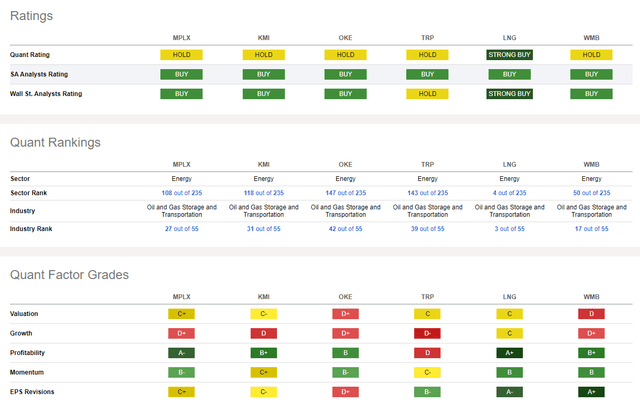The height and width of the screenshot is (412, 640).
Task: Click the WMB Quant Rating HOLD badge
Action: [x=591, y=55]
